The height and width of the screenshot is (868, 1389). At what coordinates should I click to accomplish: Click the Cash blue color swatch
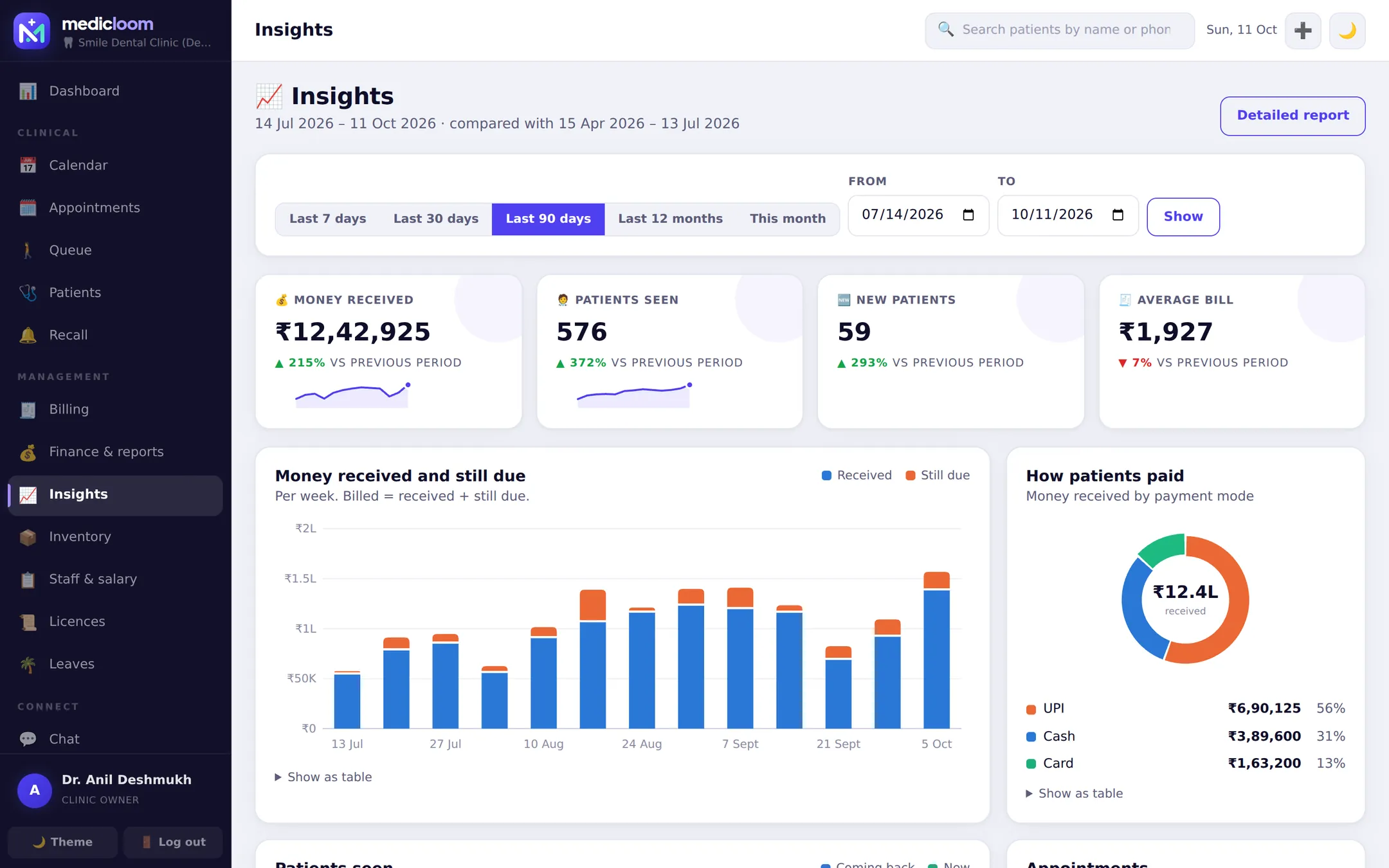(1031, 737)
